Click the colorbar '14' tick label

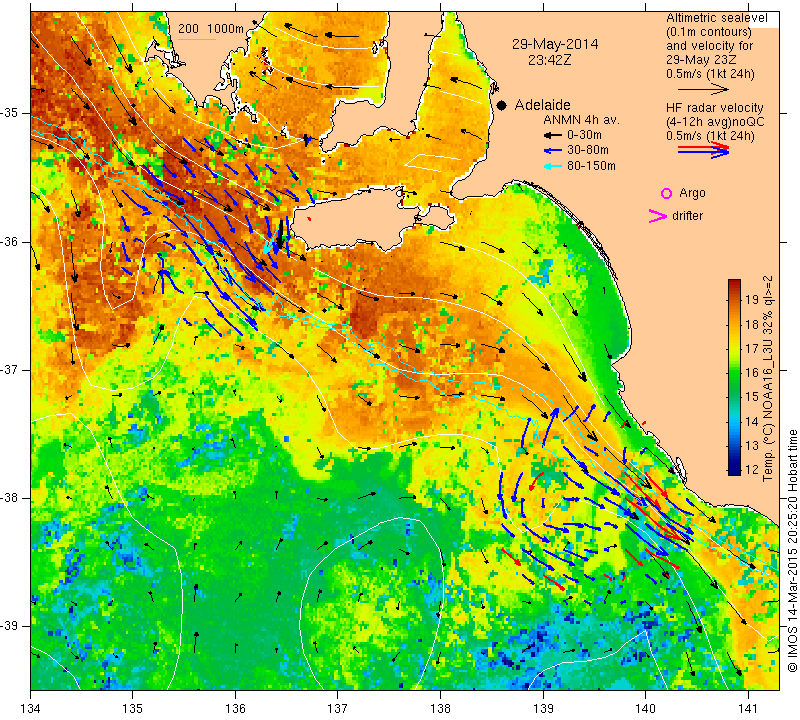[x=752, y=421]
